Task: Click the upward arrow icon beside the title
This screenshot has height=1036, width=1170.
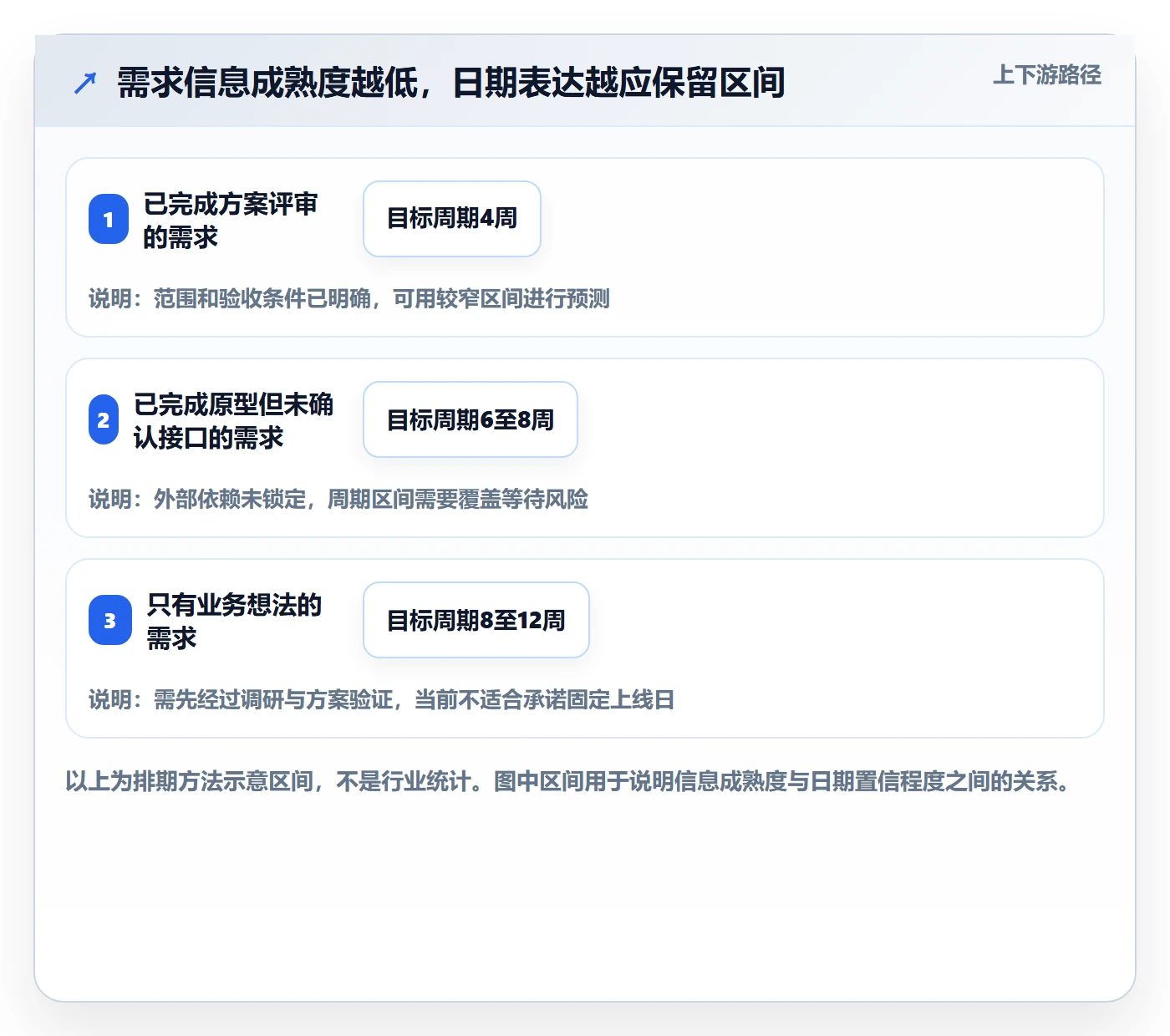Action: [x=85, y=83]
